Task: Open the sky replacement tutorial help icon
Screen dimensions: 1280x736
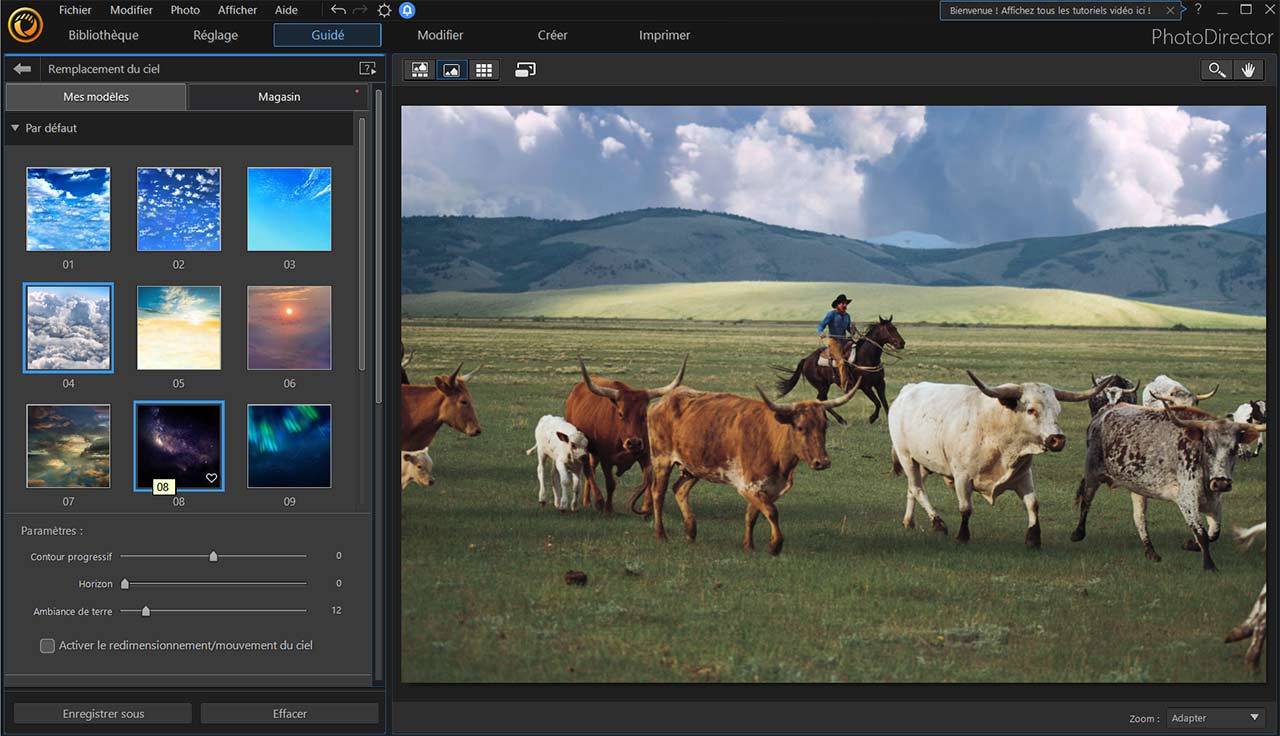Action: click(x=367, y=69)
